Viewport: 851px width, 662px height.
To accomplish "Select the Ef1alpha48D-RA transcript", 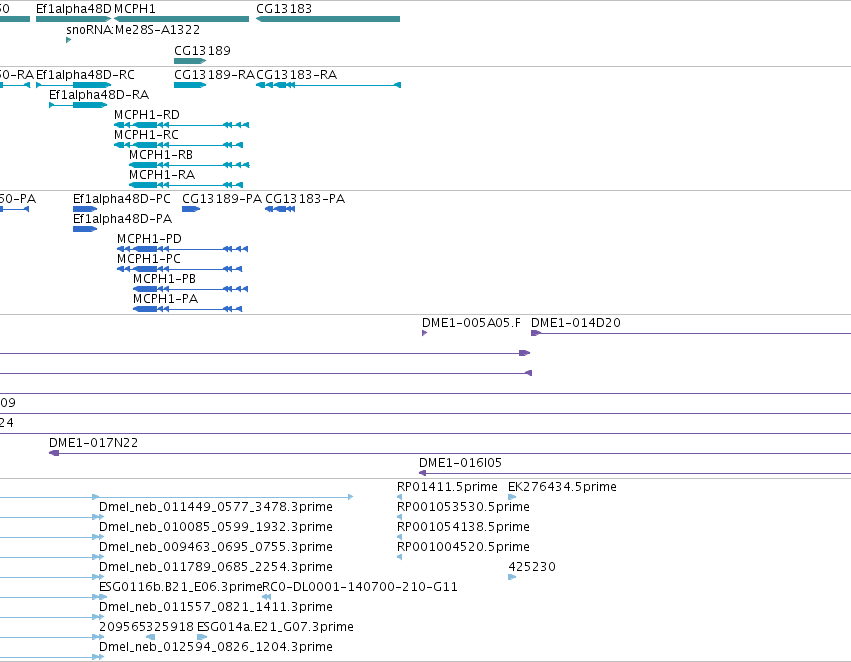I will [x=78, y=105].
